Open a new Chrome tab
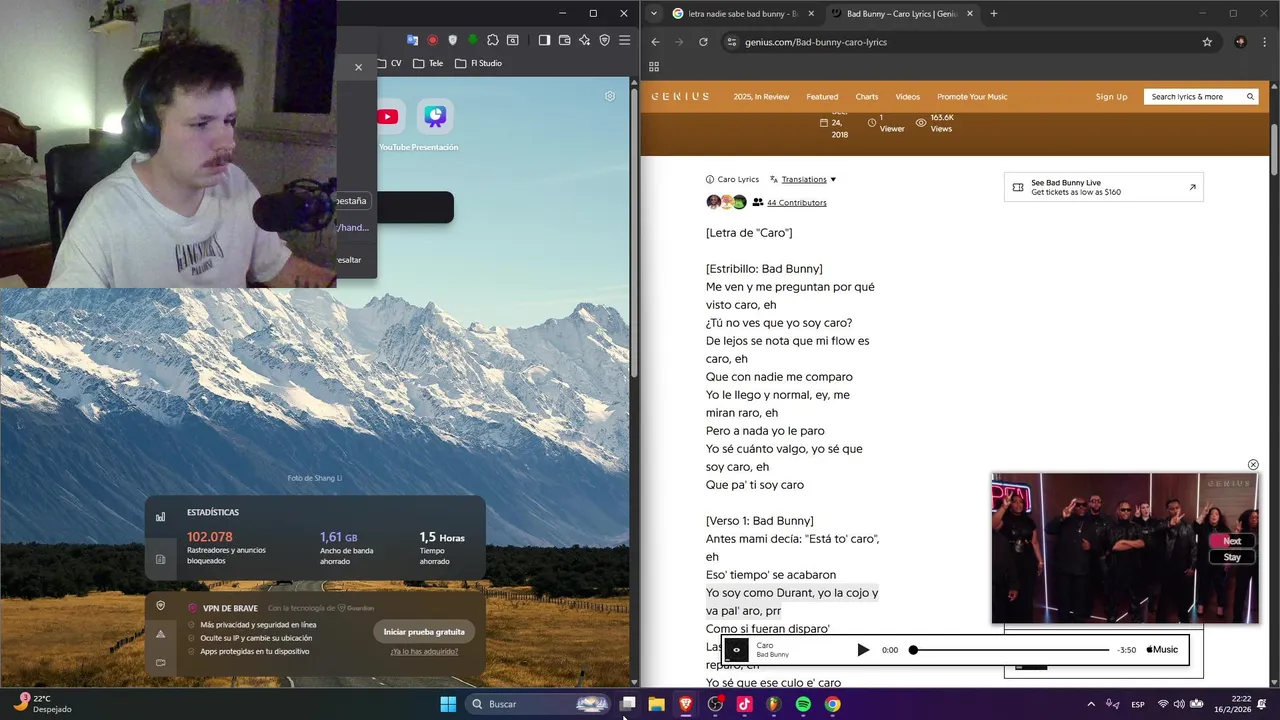The image size is (1280, 720). pyautogui.click(x=993, y=13)
